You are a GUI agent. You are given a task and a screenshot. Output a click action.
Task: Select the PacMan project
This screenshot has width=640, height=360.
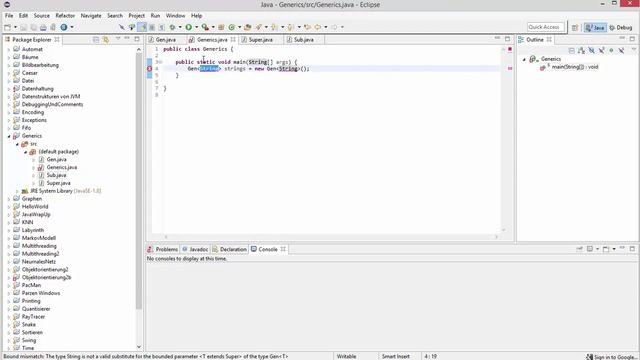click(31, 285)
